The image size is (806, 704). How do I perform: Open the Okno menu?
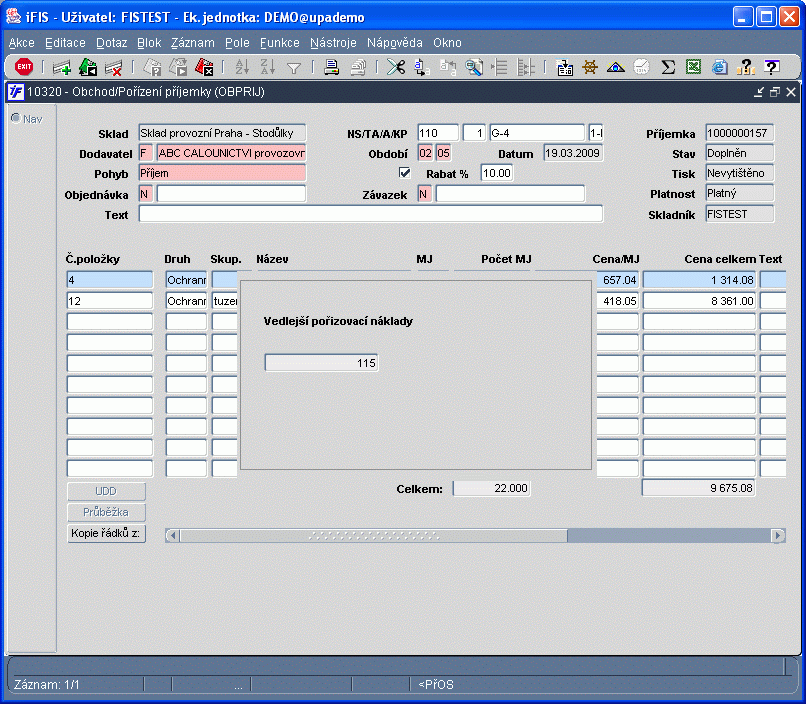click(447, 43)
